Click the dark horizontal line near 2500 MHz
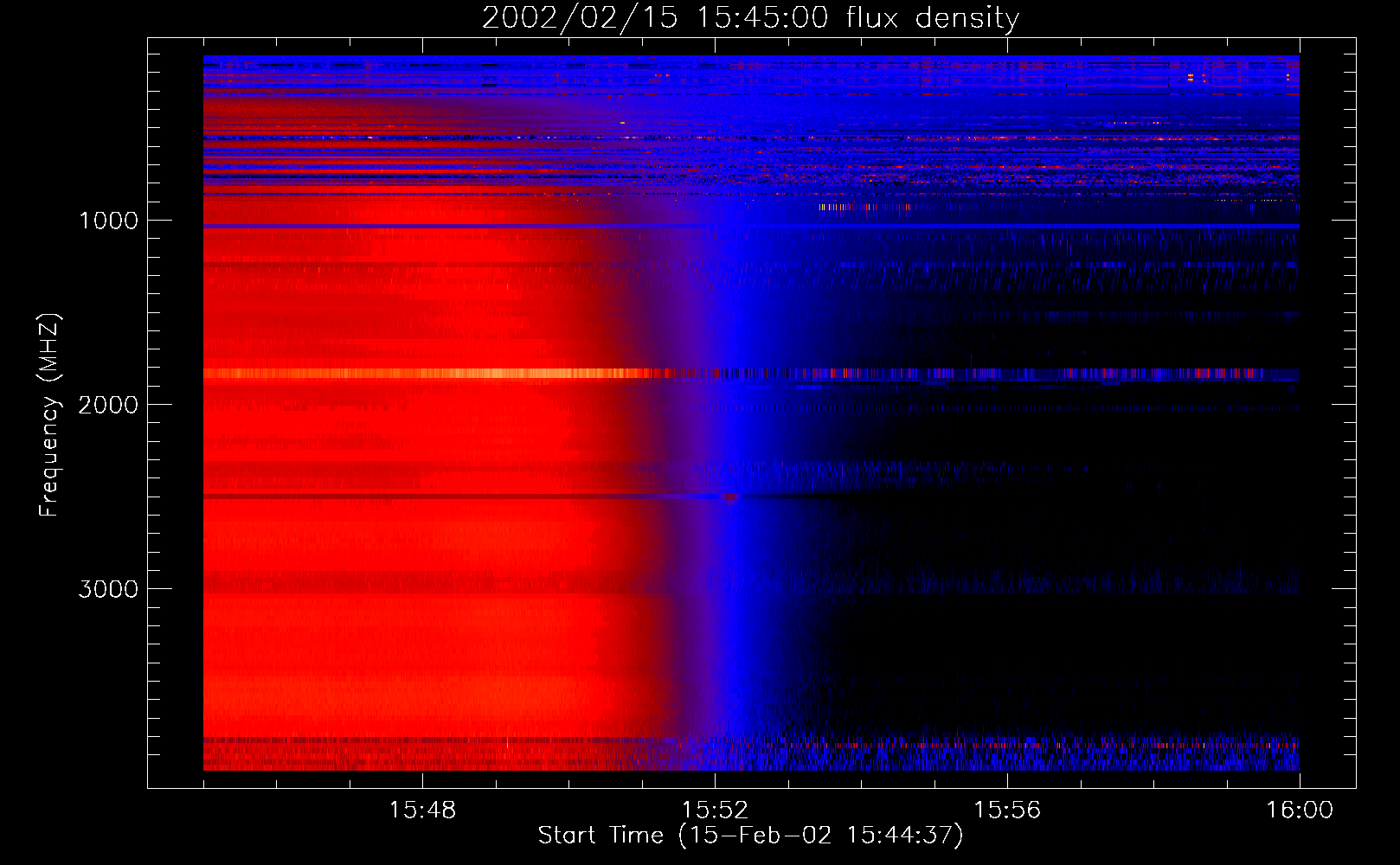The width and height of the screenshot is (1400, 865). tap(519, 497)
